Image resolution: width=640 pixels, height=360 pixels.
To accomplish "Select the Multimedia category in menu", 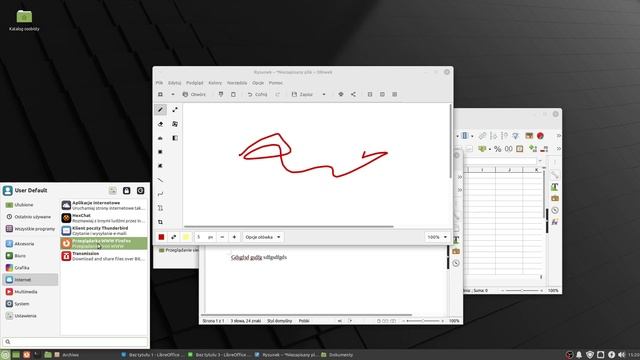I will (30, 292).
